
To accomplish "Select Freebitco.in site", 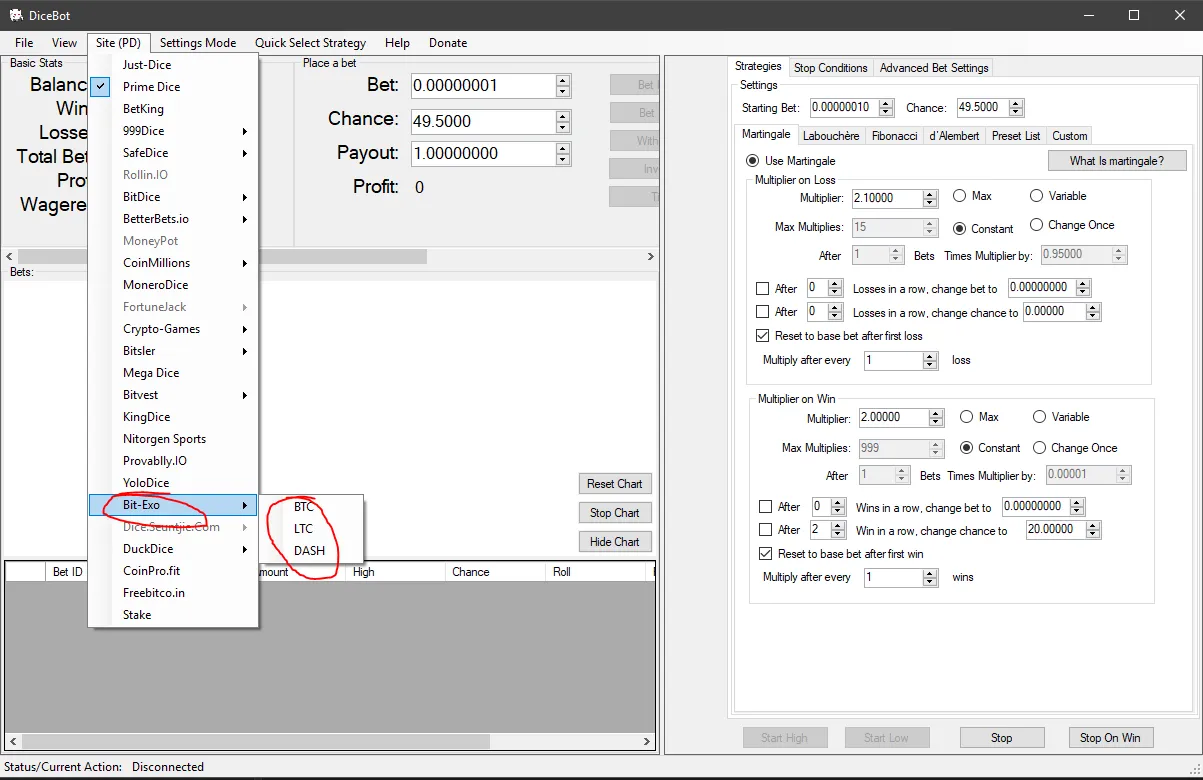I will (173, 593).
